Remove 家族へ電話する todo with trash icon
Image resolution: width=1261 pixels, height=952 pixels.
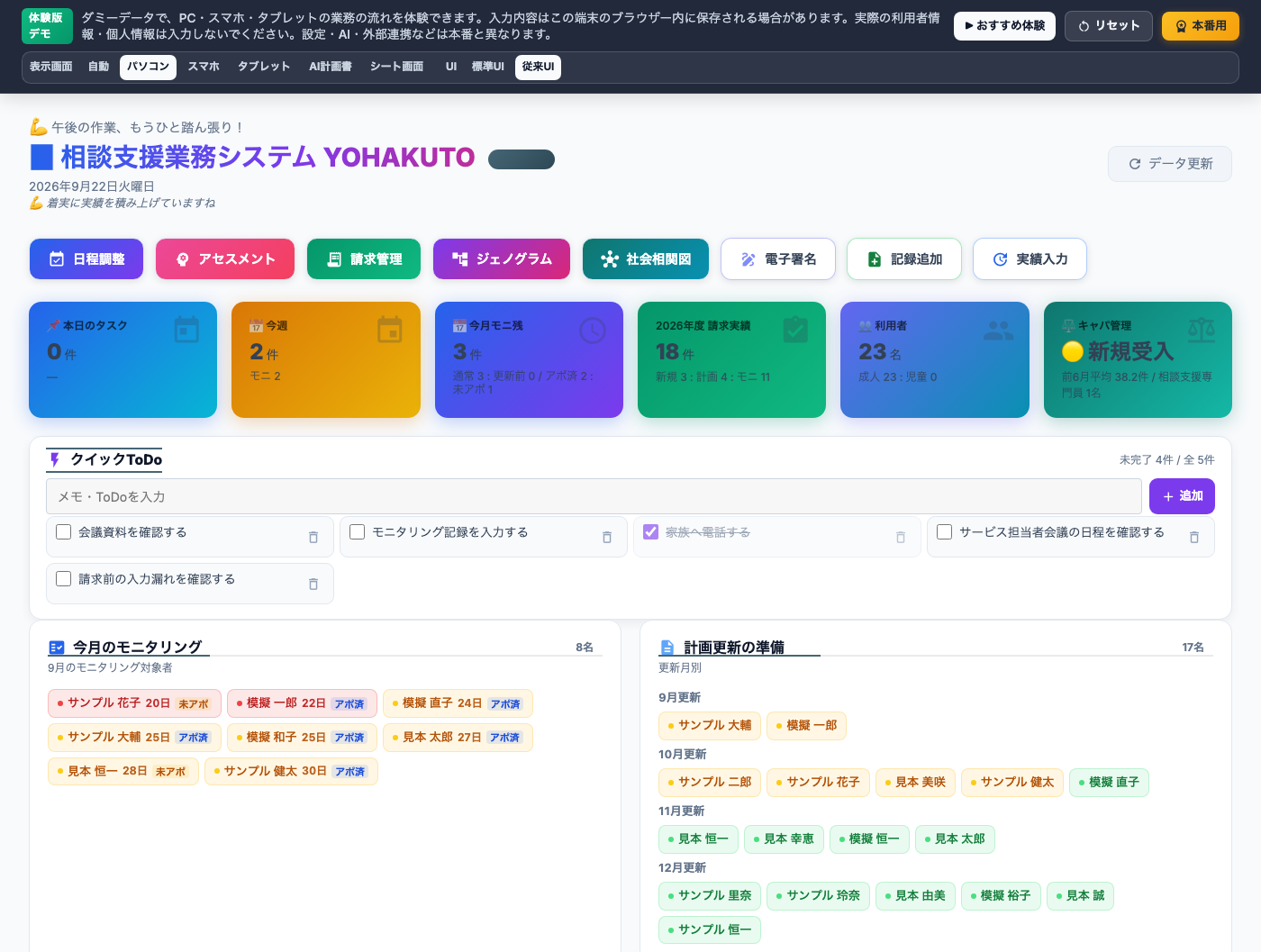click(x=901, y=537)
